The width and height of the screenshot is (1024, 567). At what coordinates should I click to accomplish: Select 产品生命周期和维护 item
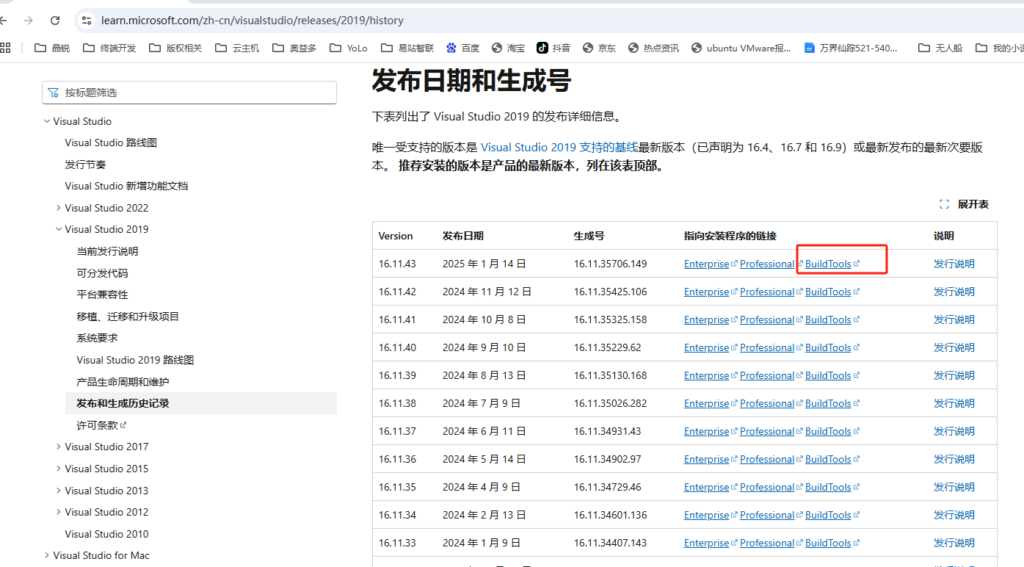122,382
